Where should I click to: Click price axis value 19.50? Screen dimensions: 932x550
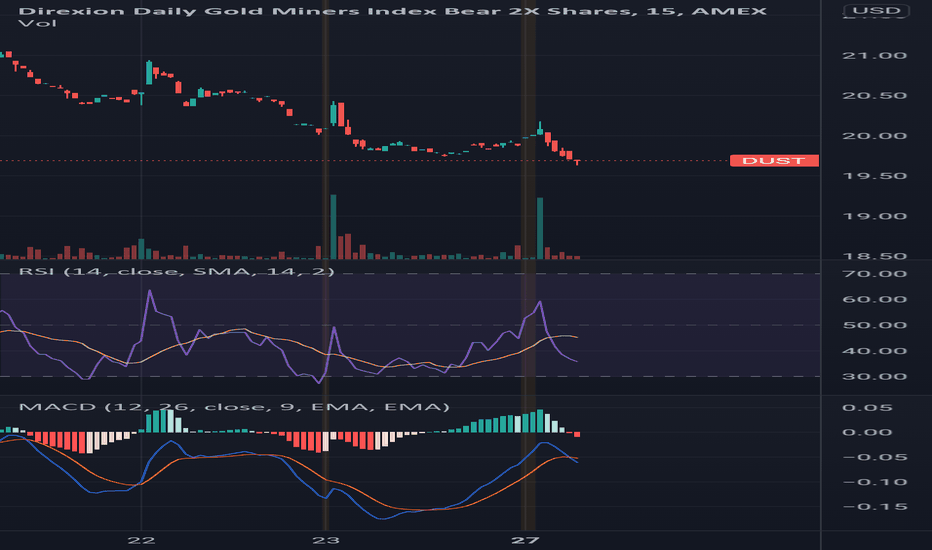click(874, 176)
